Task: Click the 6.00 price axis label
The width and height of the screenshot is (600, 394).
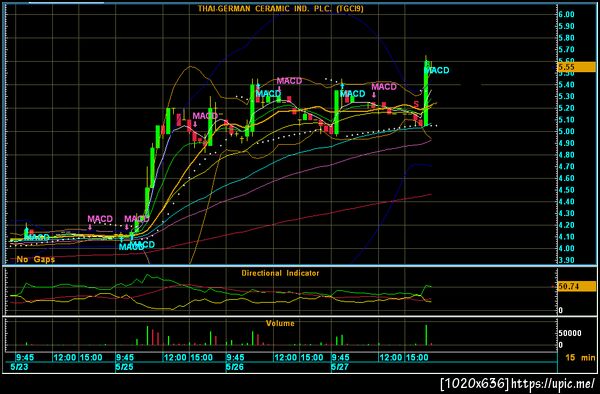Action: [567, 15]
